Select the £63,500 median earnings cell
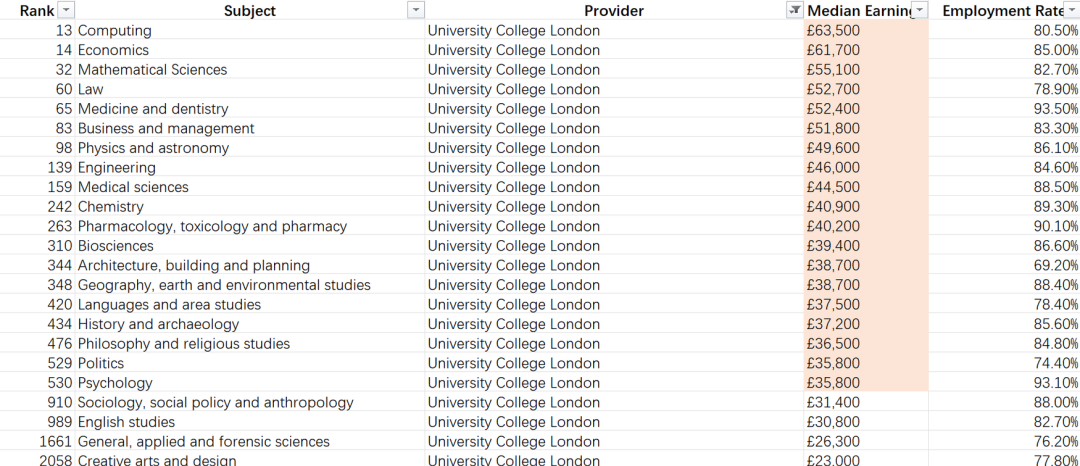This screenshot has width=1080, height=466. click(866, 30)
